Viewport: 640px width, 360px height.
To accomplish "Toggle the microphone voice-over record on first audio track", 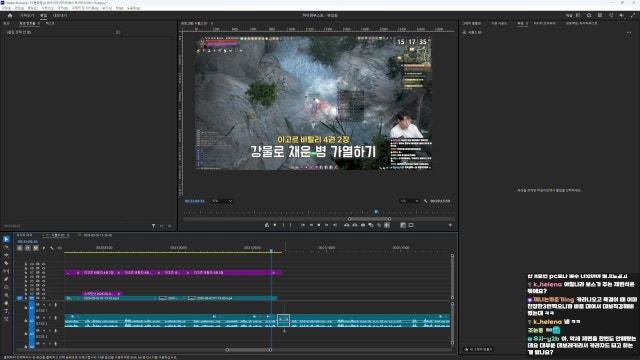I will click(56, 304).
